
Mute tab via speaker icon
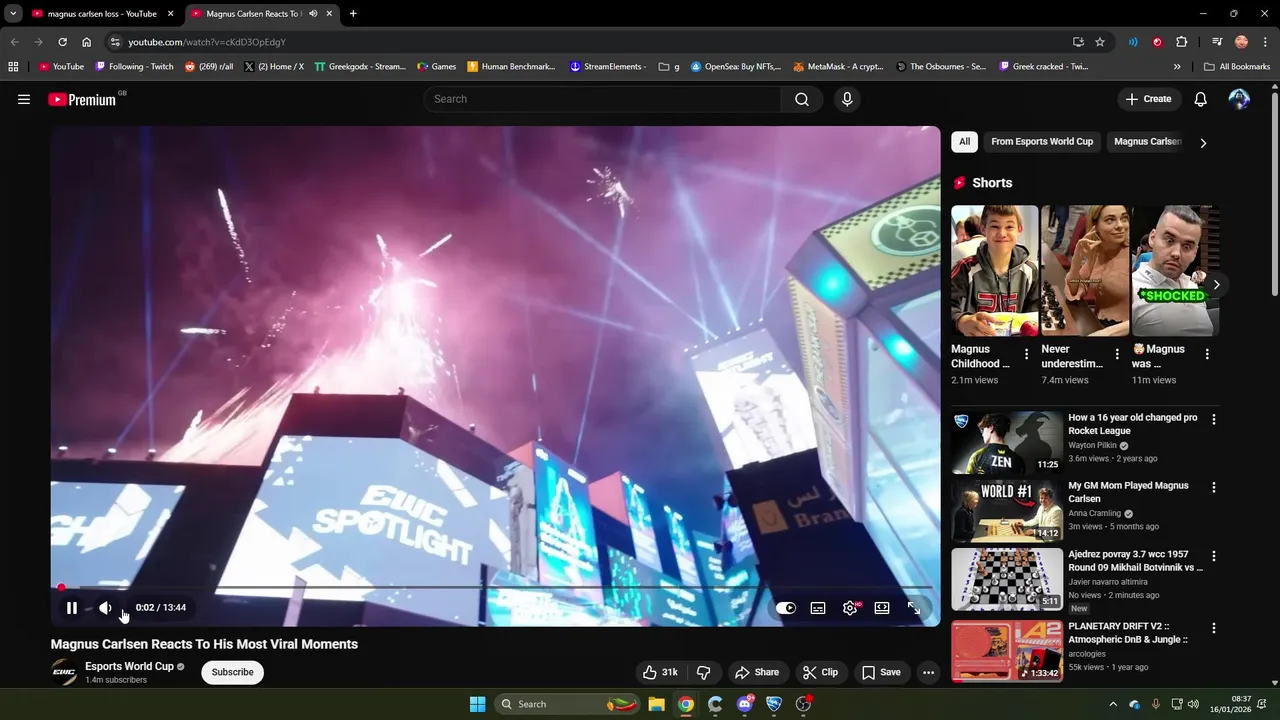click(313, 14)
